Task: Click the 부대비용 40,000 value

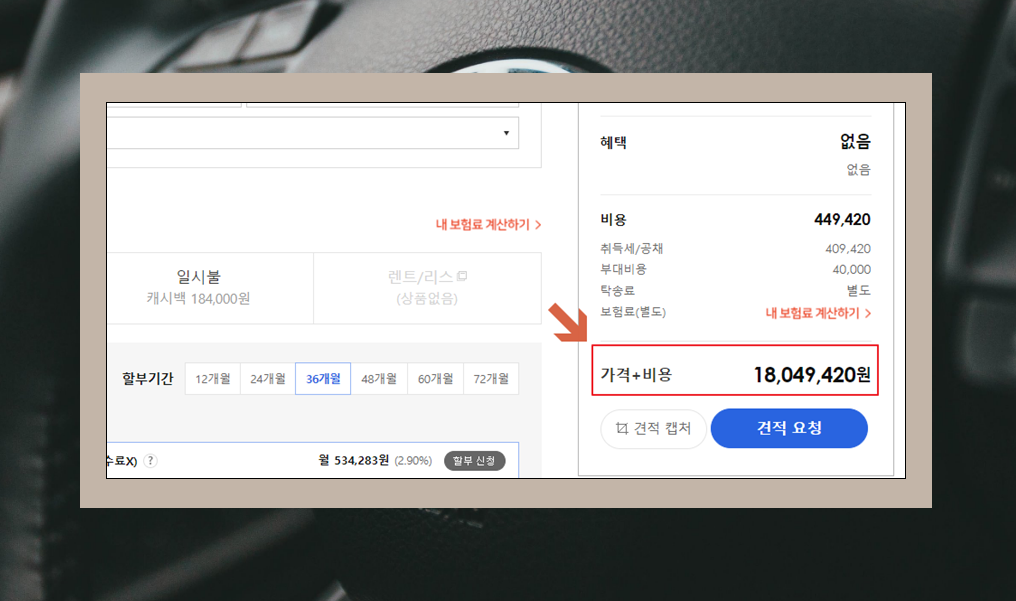Action: coord(851,269)
